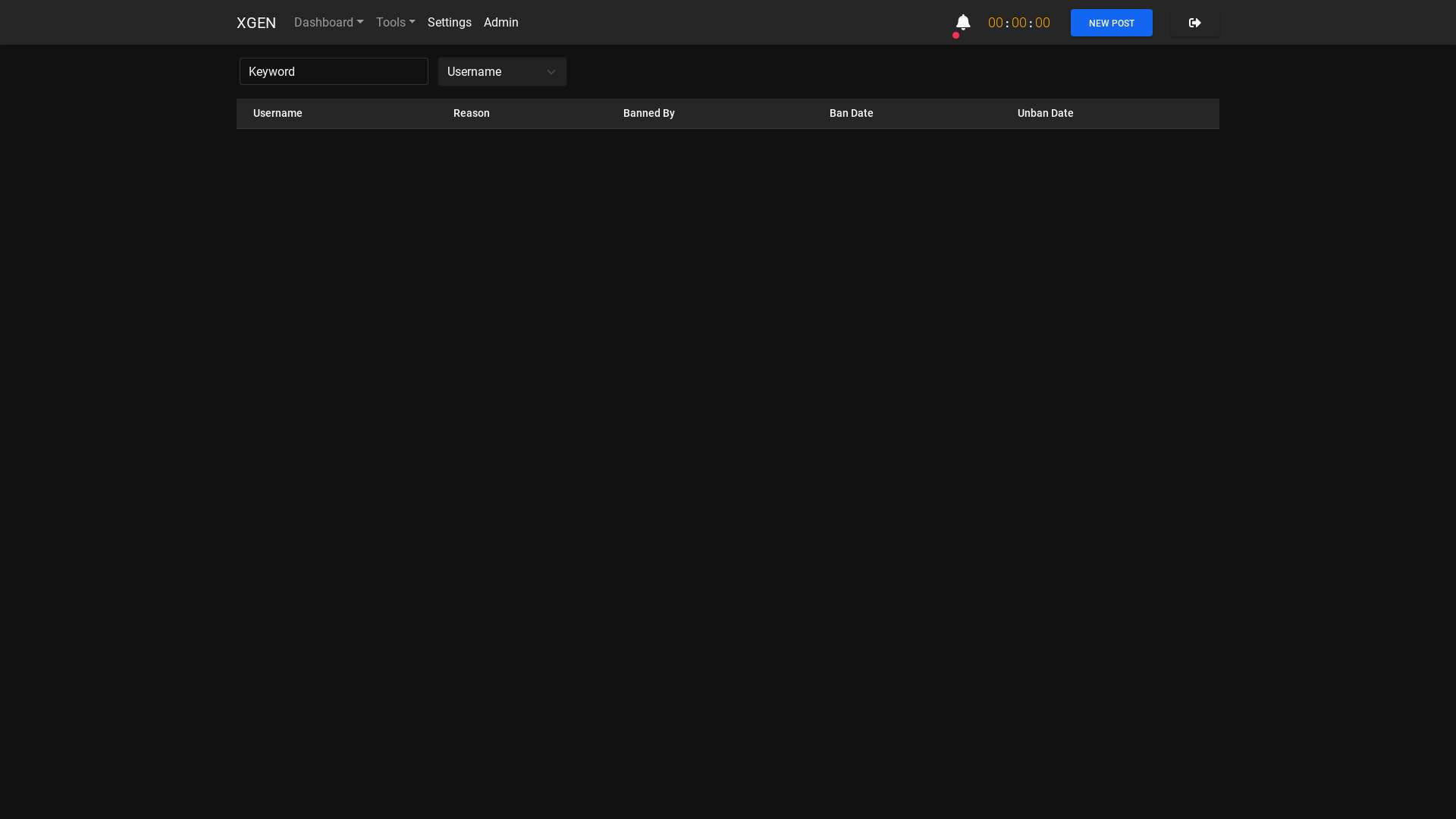Sort the table by Reason column

click(x=471, y=113)
